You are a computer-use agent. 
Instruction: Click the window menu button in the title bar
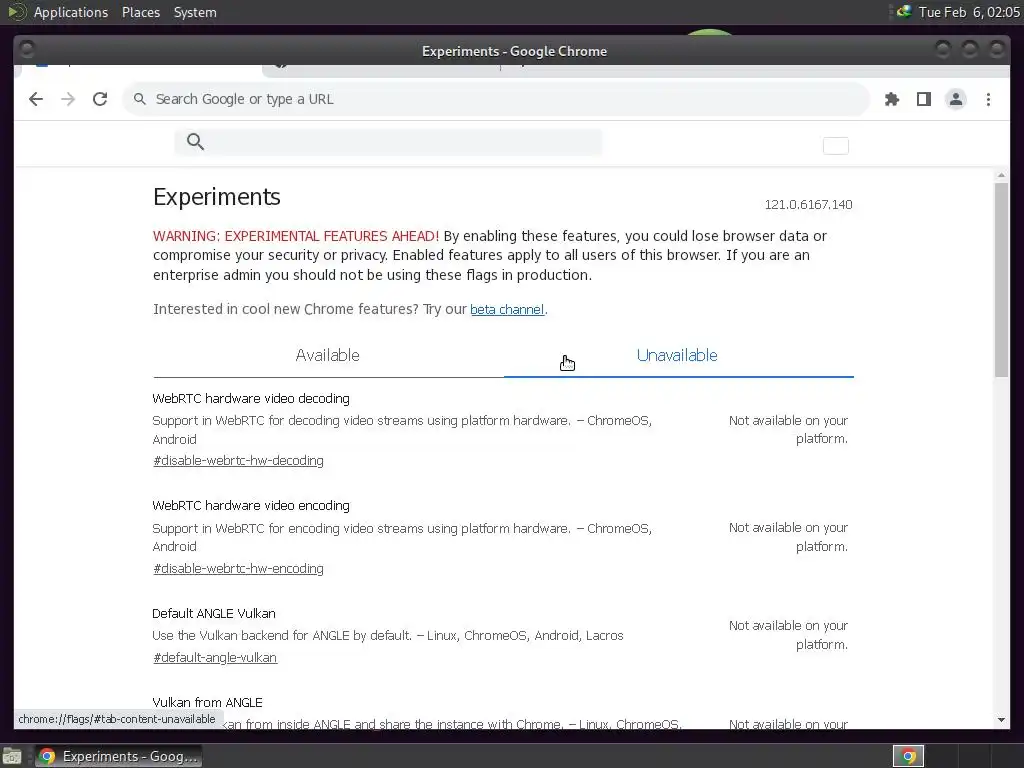[27, 50]
